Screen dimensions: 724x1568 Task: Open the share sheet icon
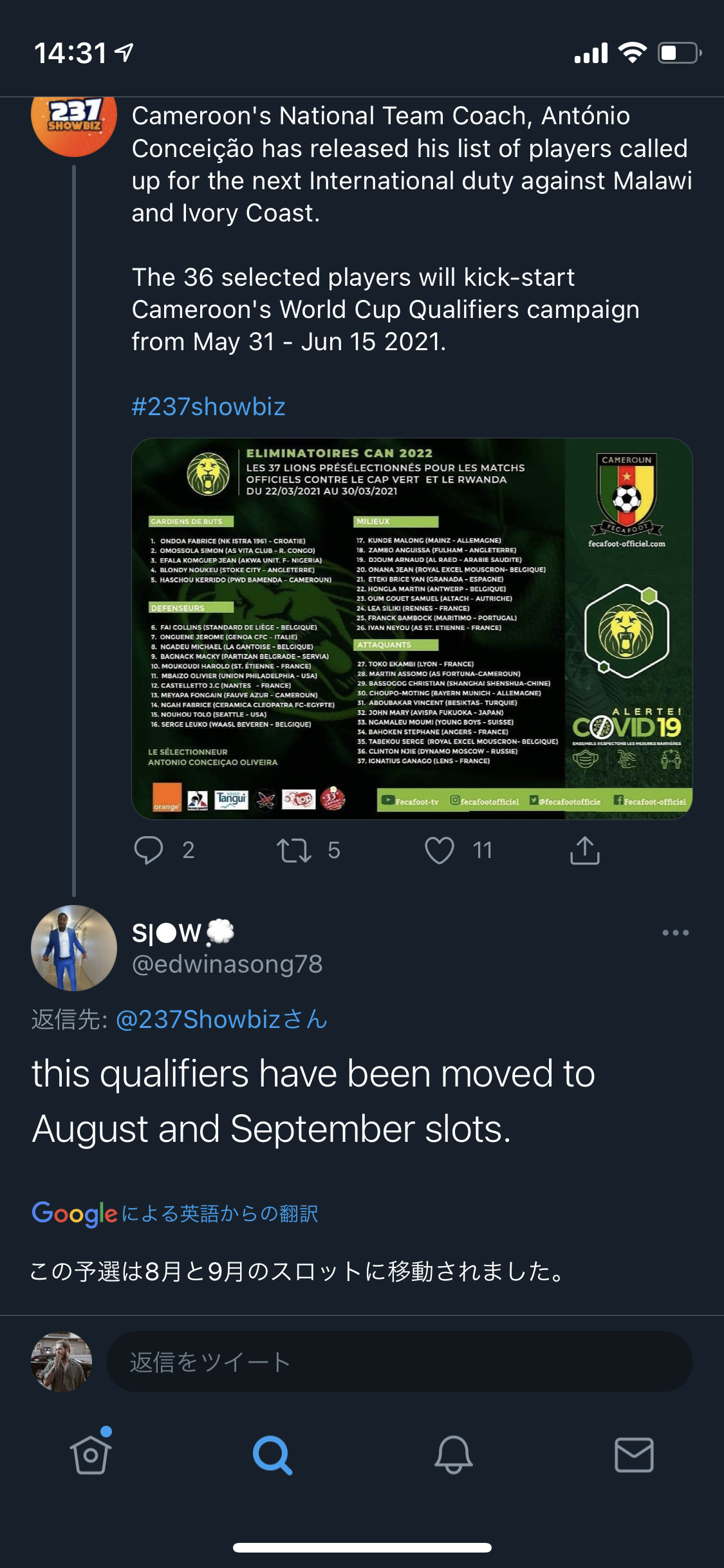click(584, 850)
